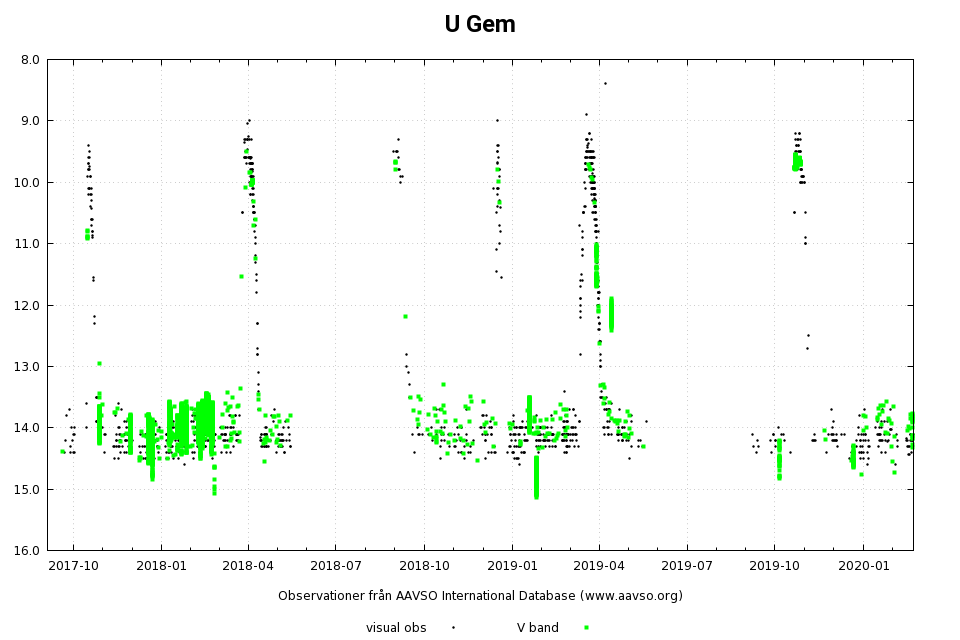
Task: Click the isolated green point near 2018-09 at 12.2
Action: (405, 316)
